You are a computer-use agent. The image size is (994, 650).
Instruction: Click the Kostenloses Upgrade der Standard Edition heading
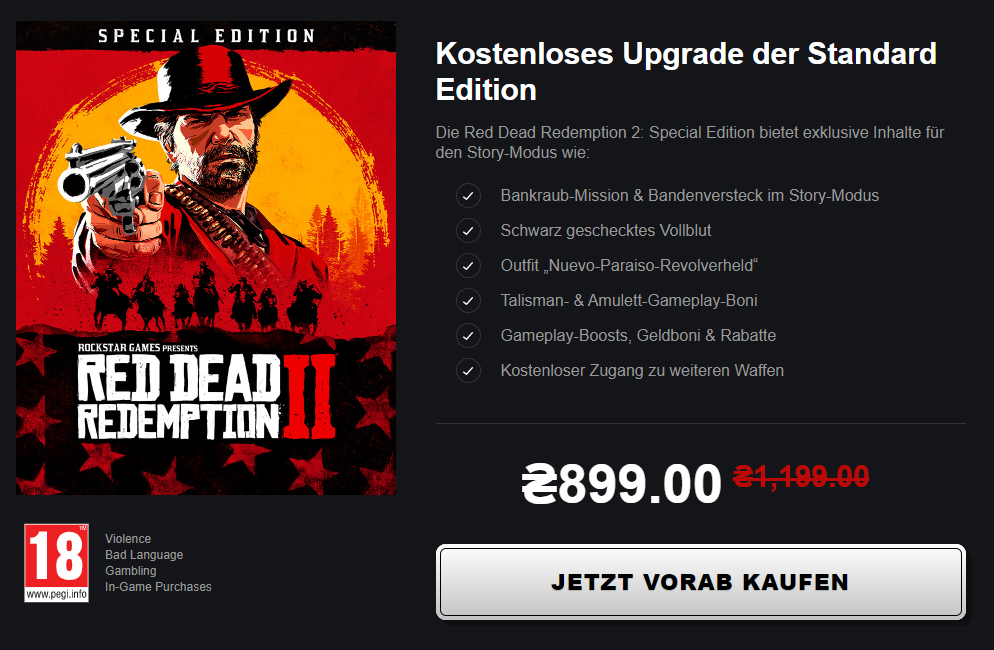pos(686,71)
